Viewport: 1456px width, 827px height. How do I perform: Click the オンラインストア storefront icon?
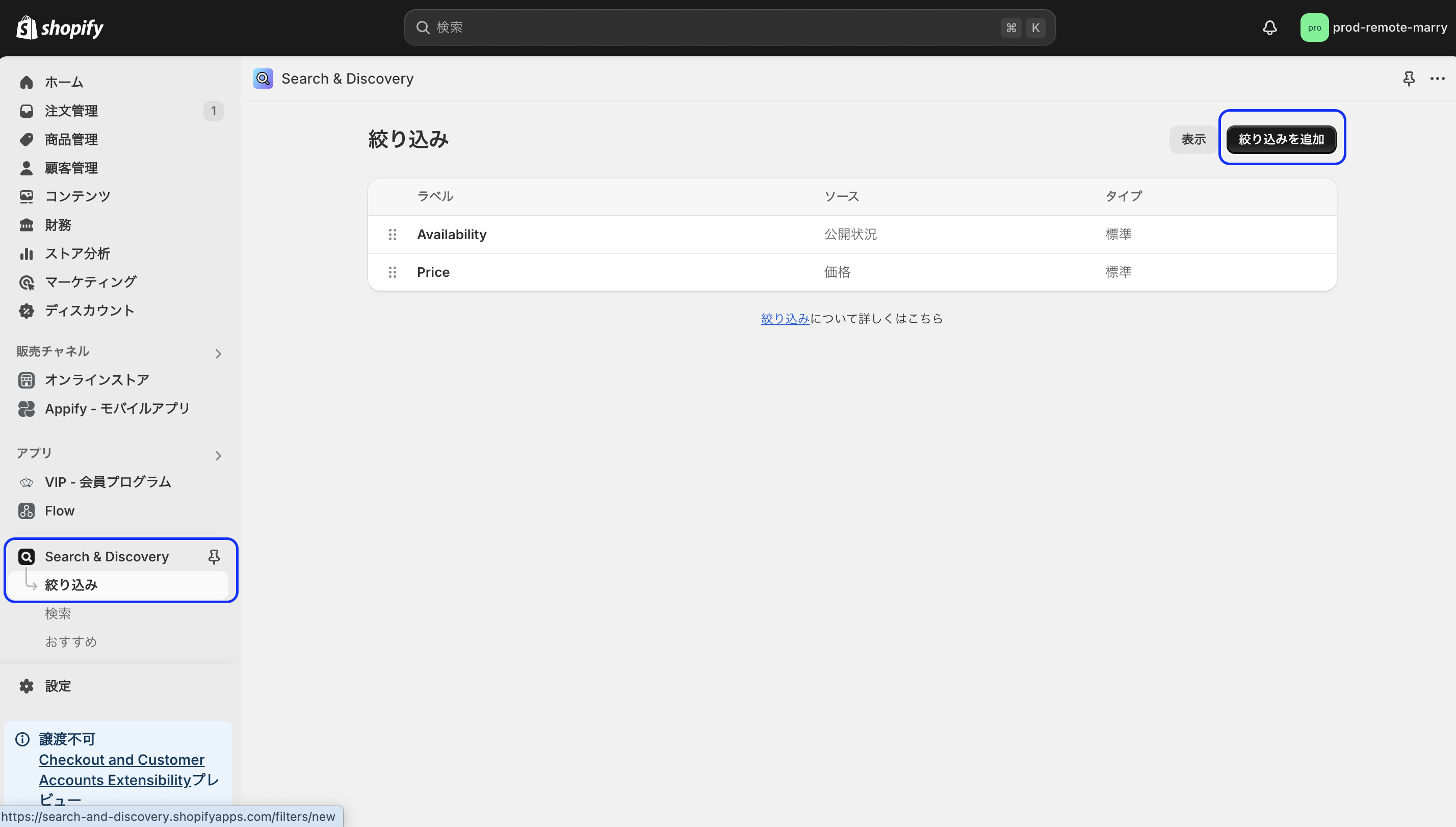click(26, 380)
